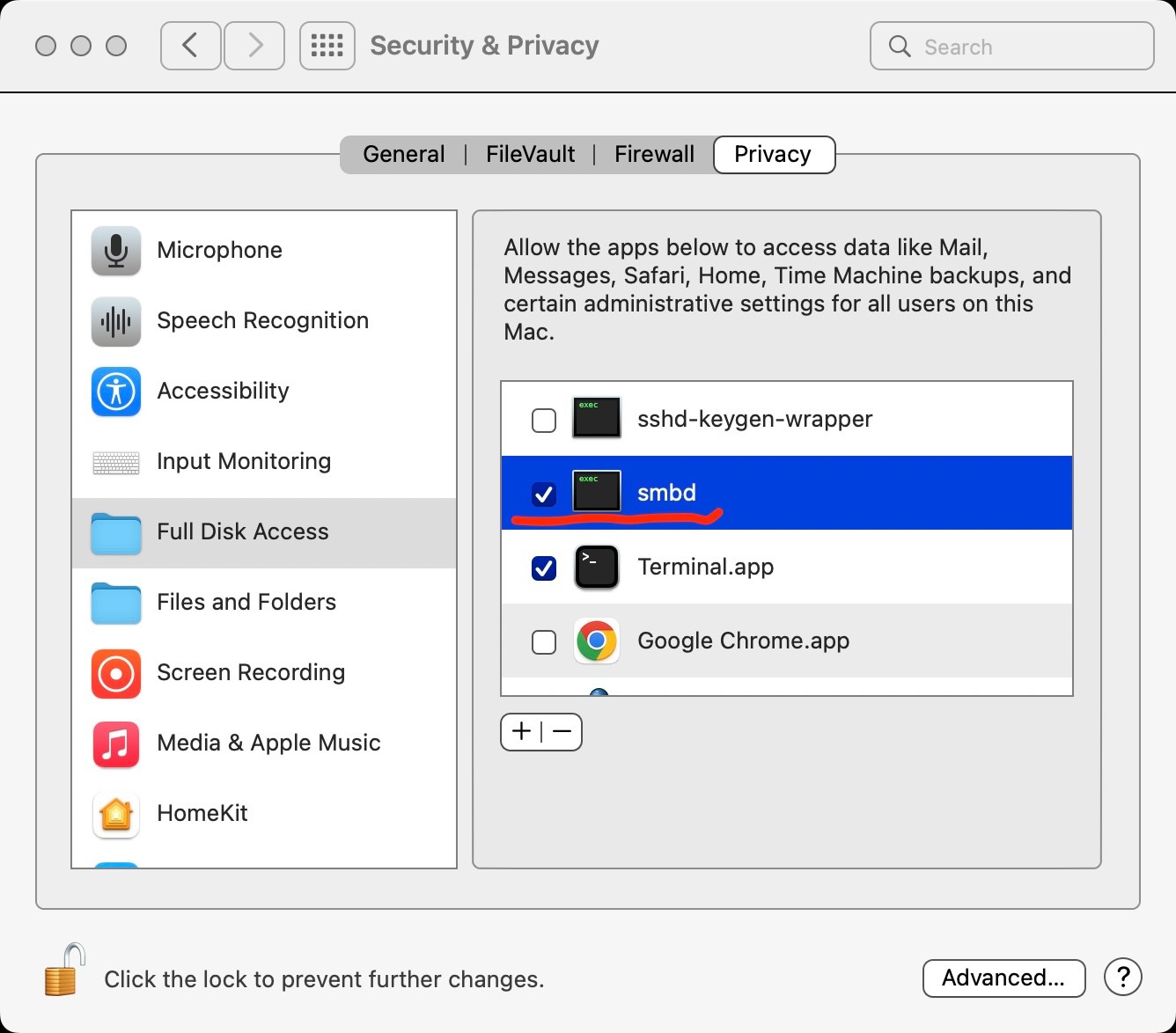Open the Accessibility privacy category icon
The height and width of the screenshot is (1033, 1176).
(116, 392)
